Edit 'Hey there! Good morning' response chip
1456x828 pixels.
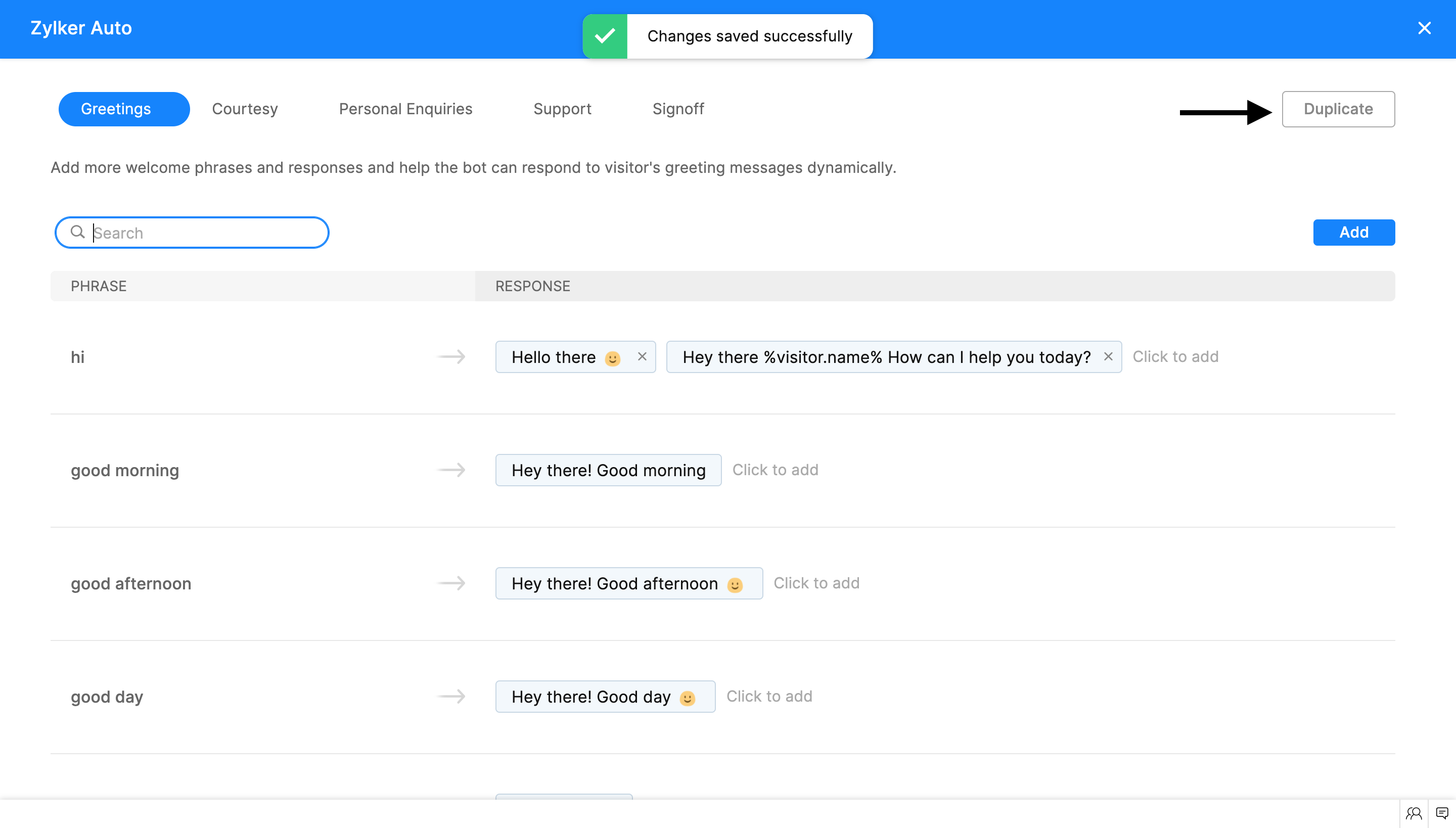[608, 470]
